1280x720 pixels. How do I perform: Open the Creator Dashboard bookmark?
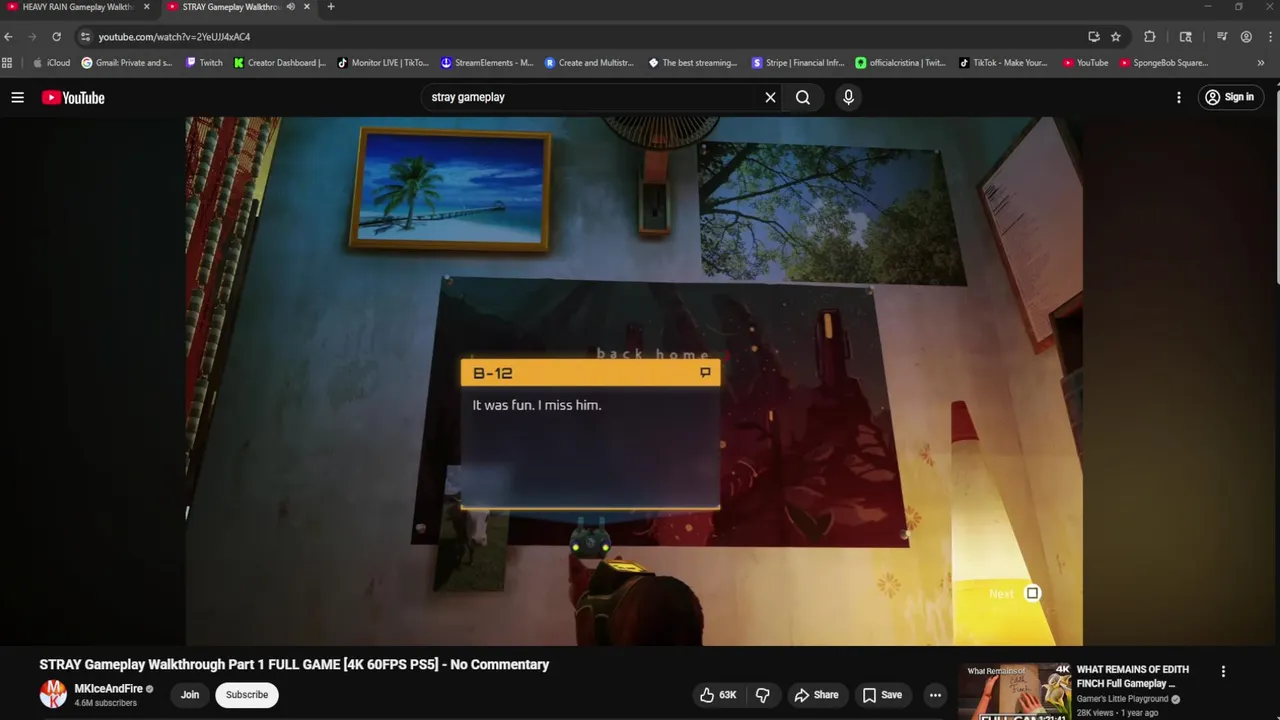pos(280,63)
